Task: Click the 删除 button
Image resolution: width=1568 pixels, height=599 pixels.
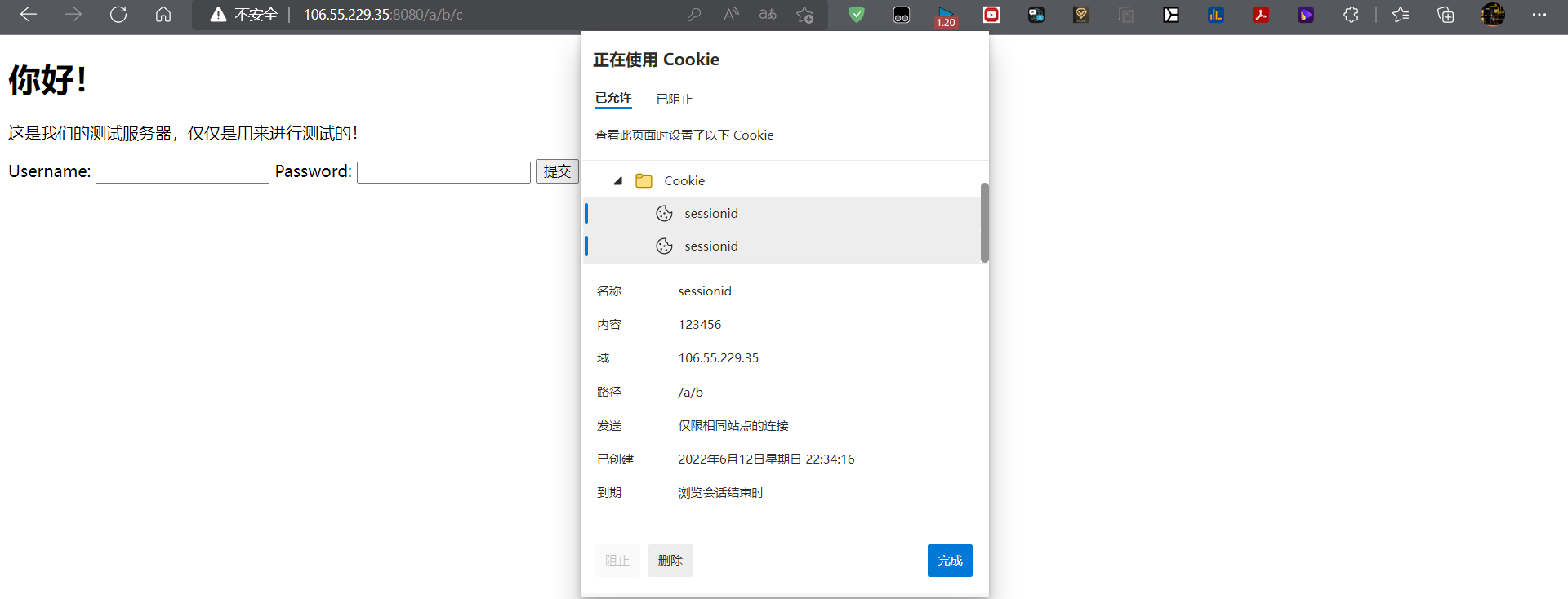Action: [x=670, y=561]
